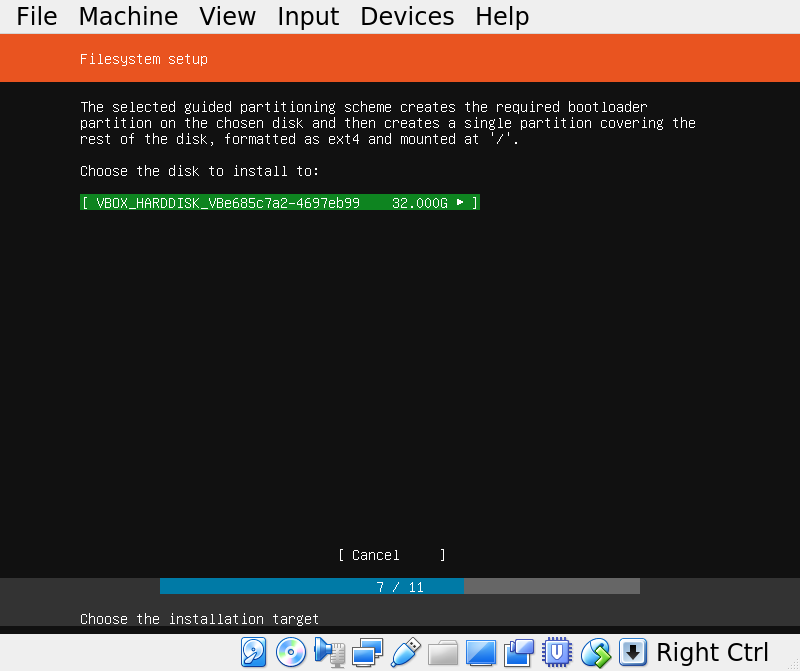
Task: Click the 7 / 11 progress bar
Action: pos(400,587)
